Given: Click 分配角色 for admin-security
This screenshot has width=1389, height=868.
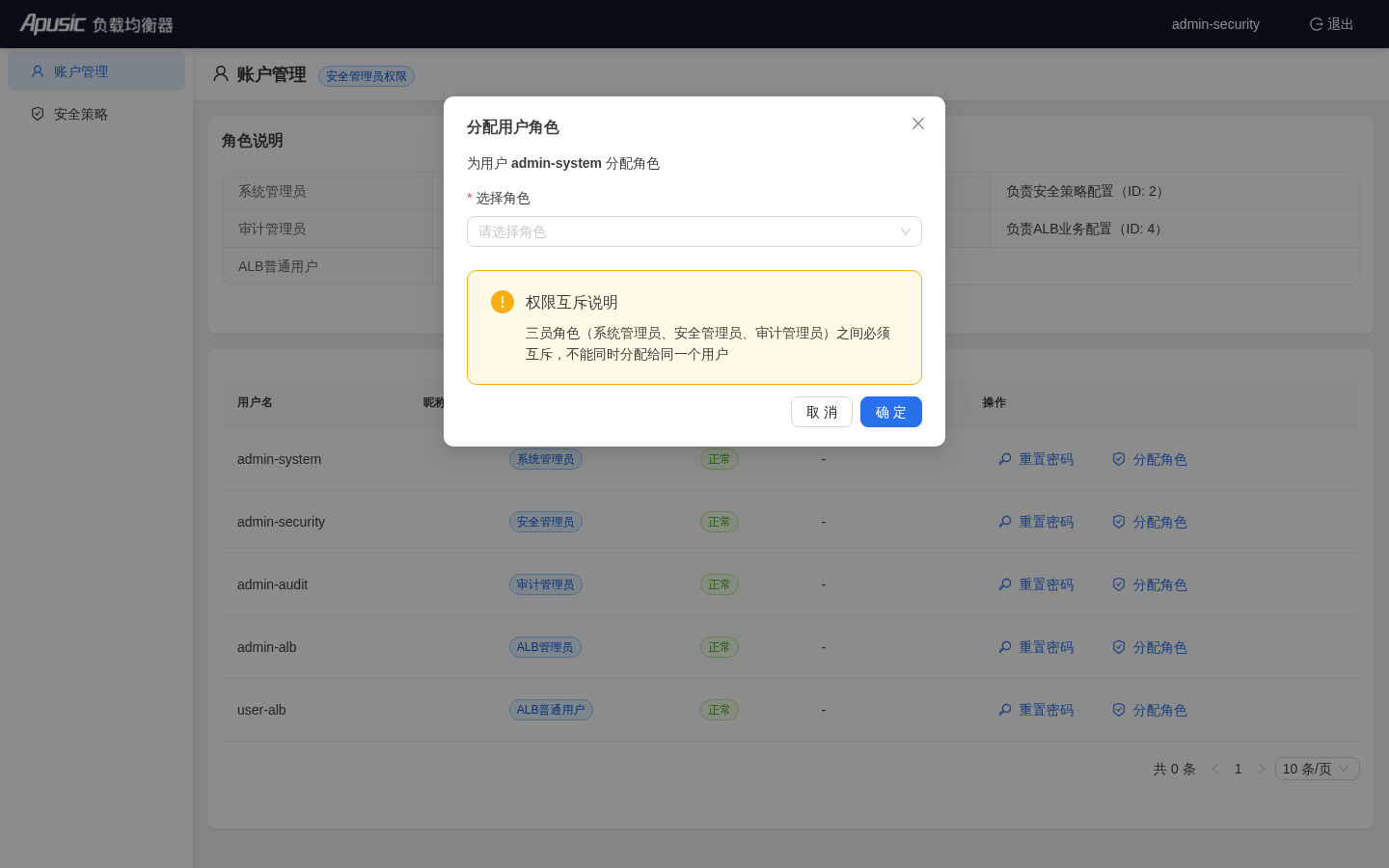Looking at the screenshot, I should click(1150, 522).
